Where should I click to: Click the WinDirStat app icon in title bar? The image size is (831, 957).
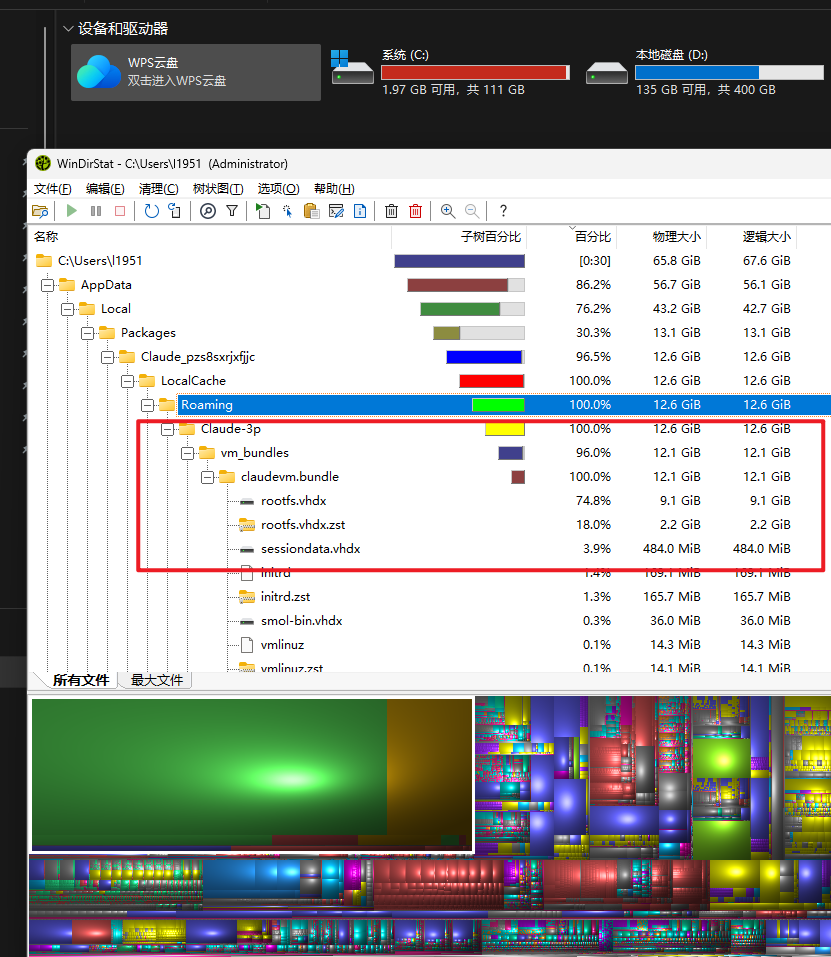click(43, 164)
